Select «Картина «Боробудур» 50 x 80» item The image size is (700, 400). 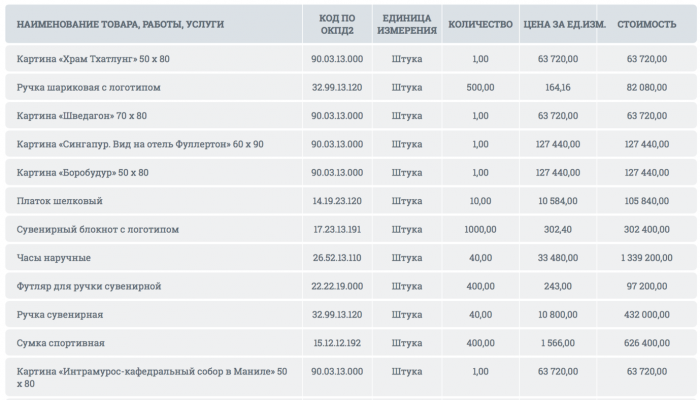pos(83,173)
